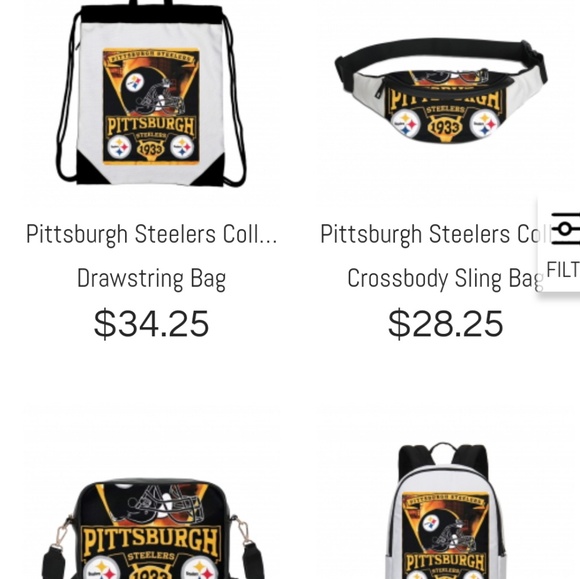Screen dimensions: 580x579
Task: Open the black messenger bag image
Action: 153,529
